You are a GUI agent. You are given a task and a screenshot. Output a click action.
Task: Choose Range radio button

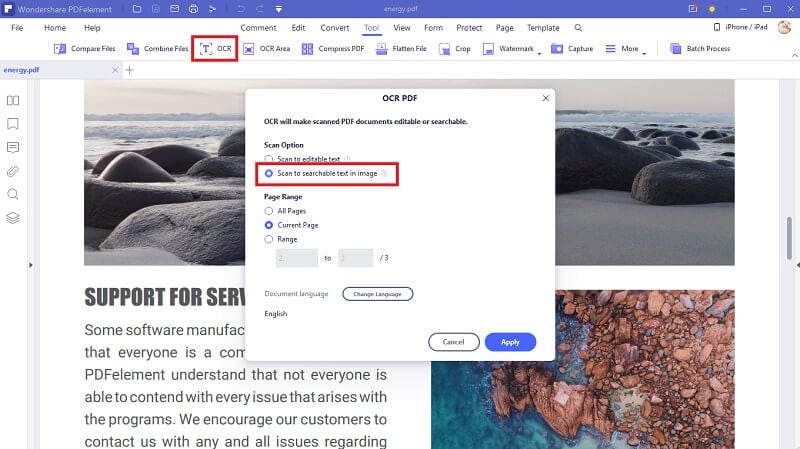(x=269, y=239)
